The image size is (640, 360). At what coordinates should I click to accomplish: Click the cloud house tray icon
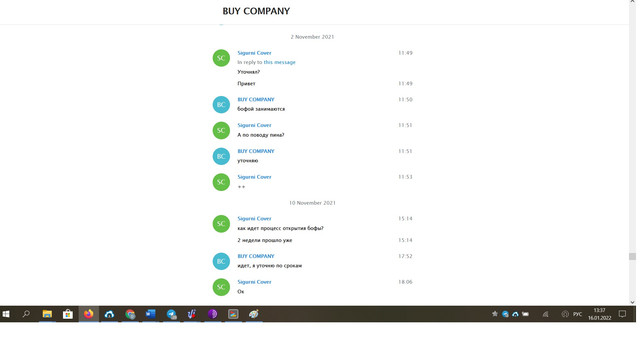(x=516, y=314)
